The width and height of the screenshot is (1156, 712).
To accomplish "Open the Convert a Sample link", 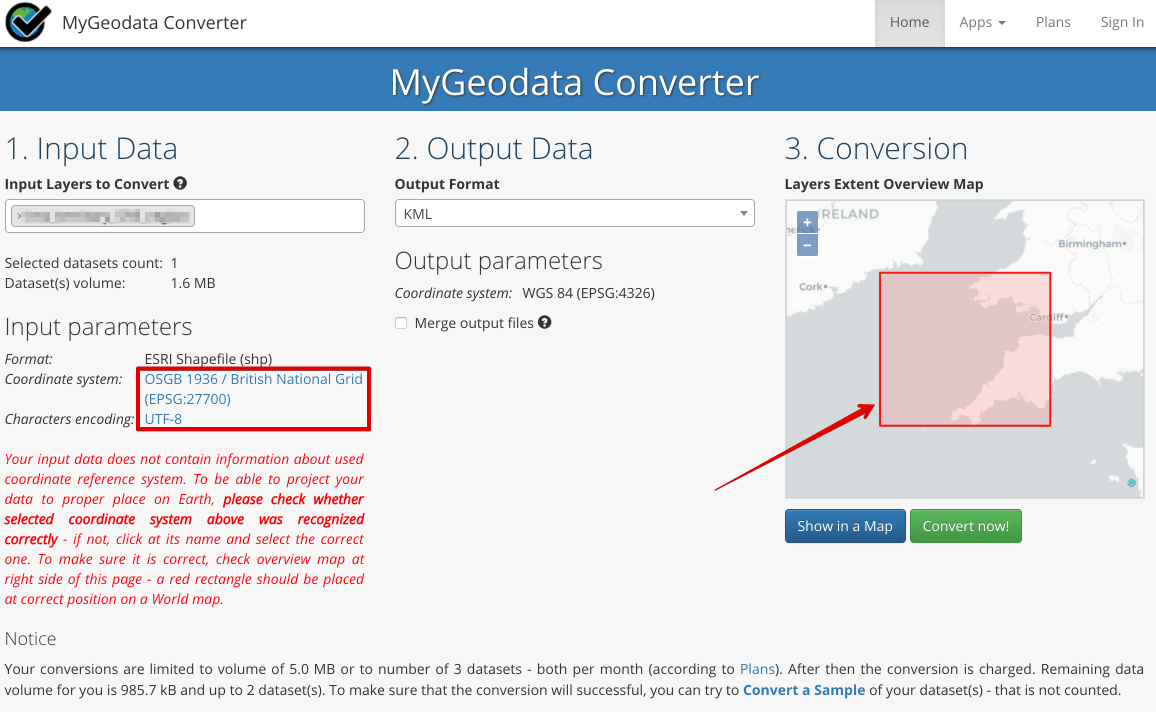I will 803,690.
